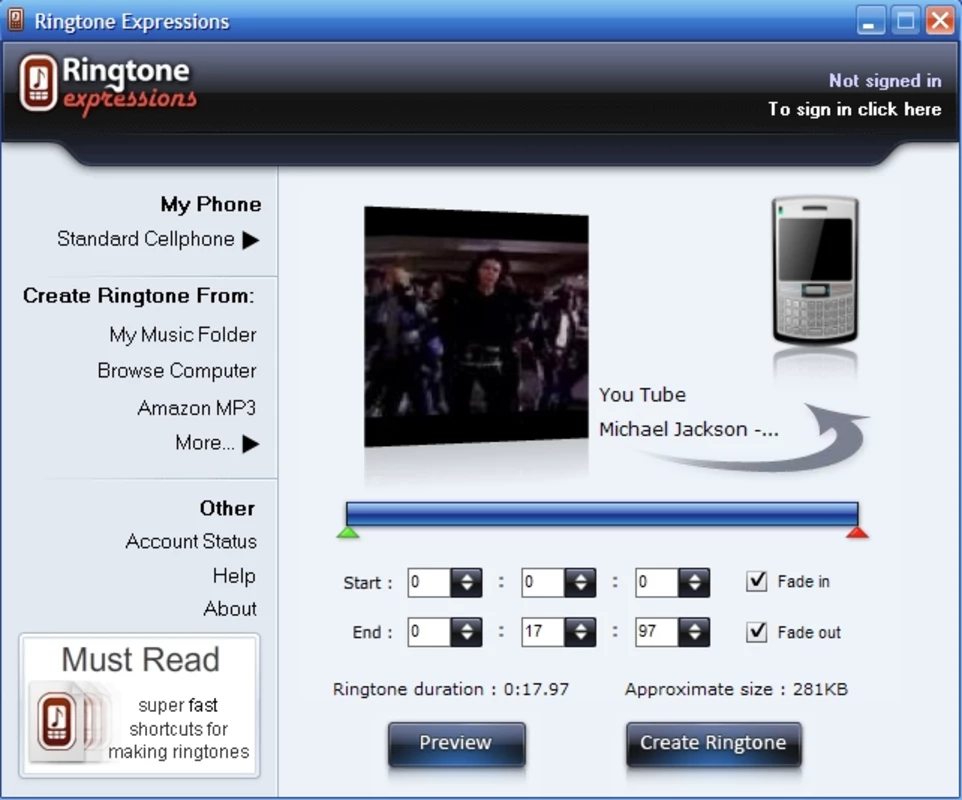Click the green start marker on timeline

coord(348,533)
